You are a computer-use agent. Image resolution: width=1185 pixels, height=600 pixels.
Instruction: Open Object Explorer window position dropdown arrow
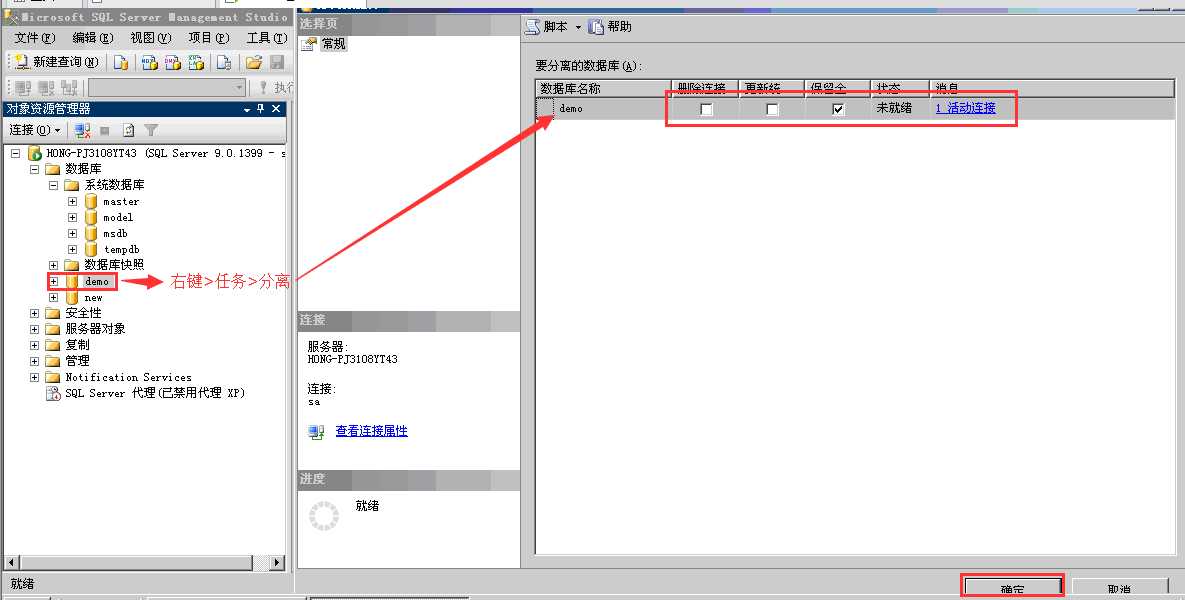point(247,110)
